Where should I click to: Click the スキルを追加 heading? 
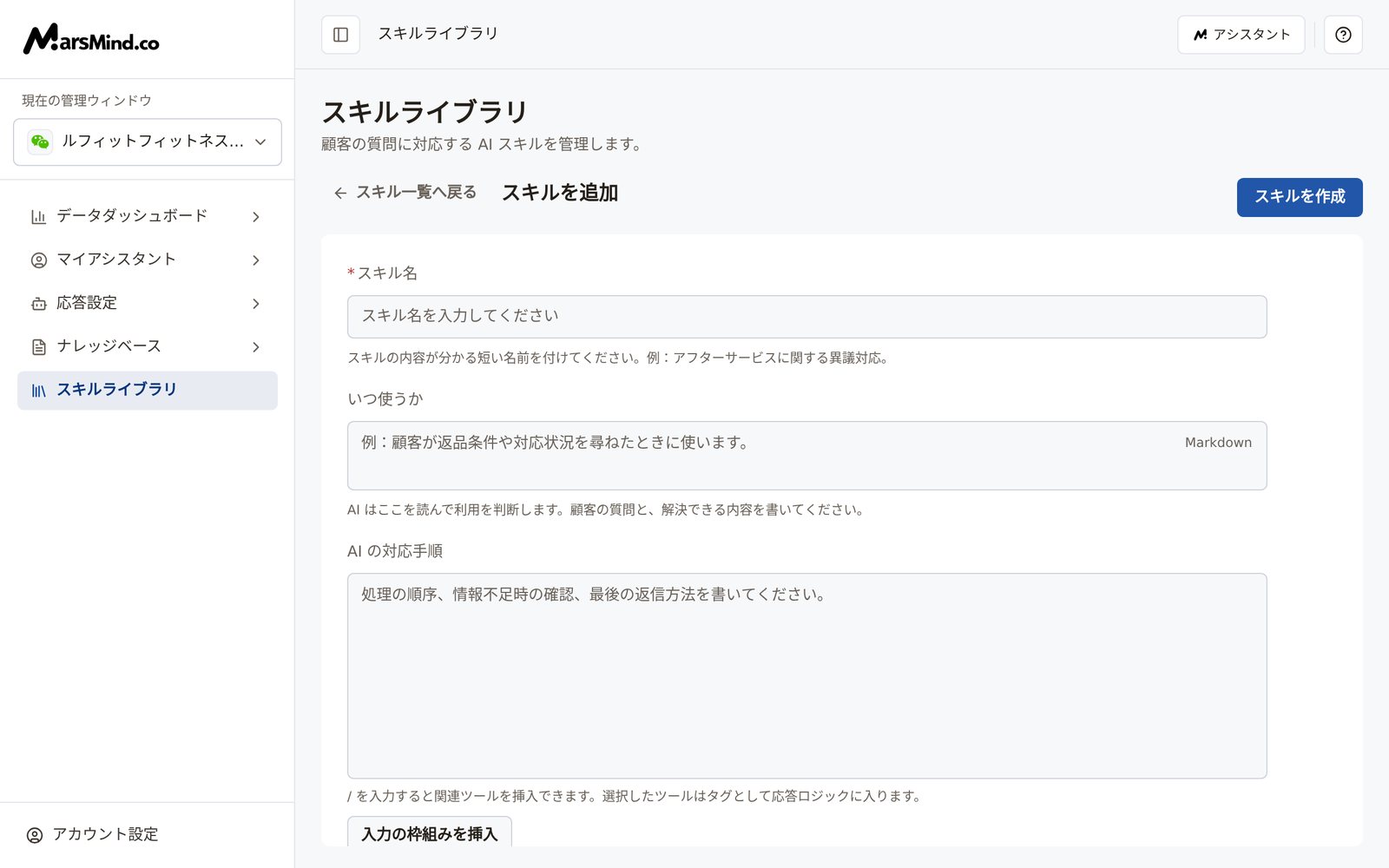[x=560, y=193]
